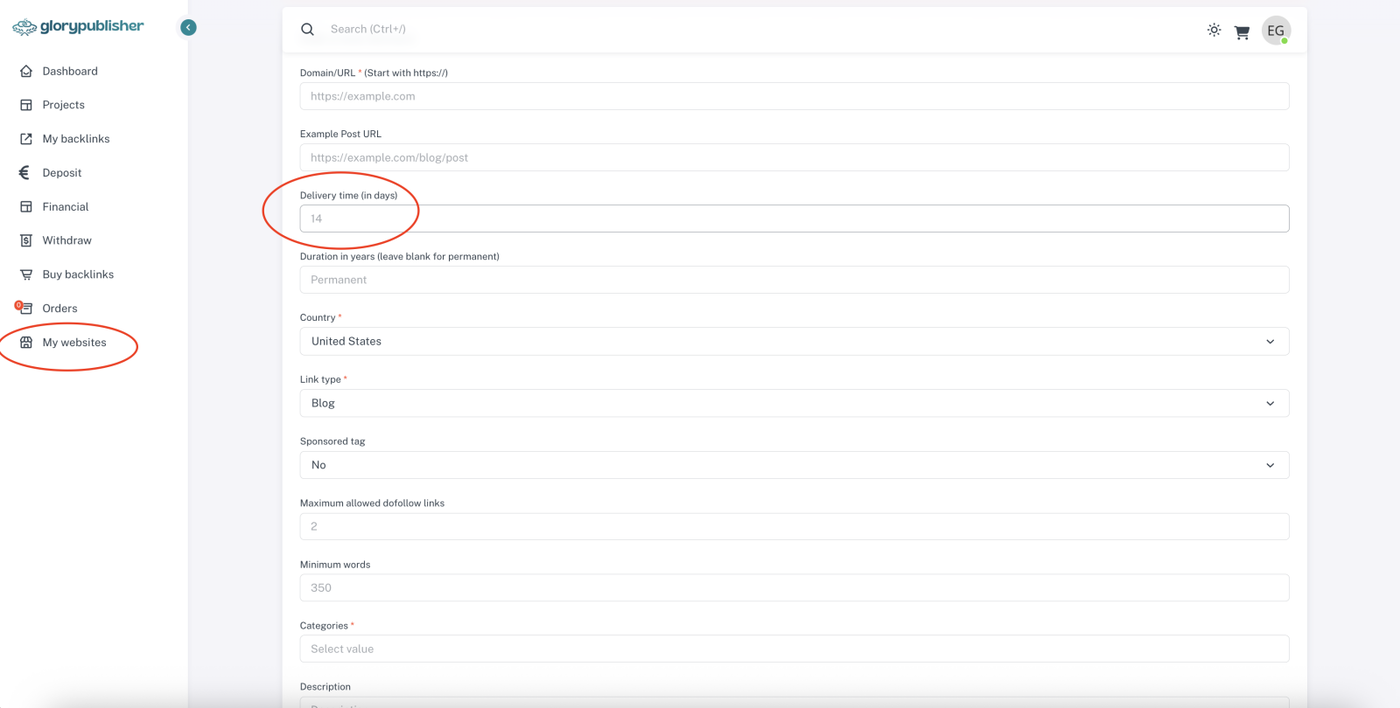Image resolution: width=1400 pixels, height=708 pixels.
Task: Click the Example Post URL field
Action: tap(794, 157)
